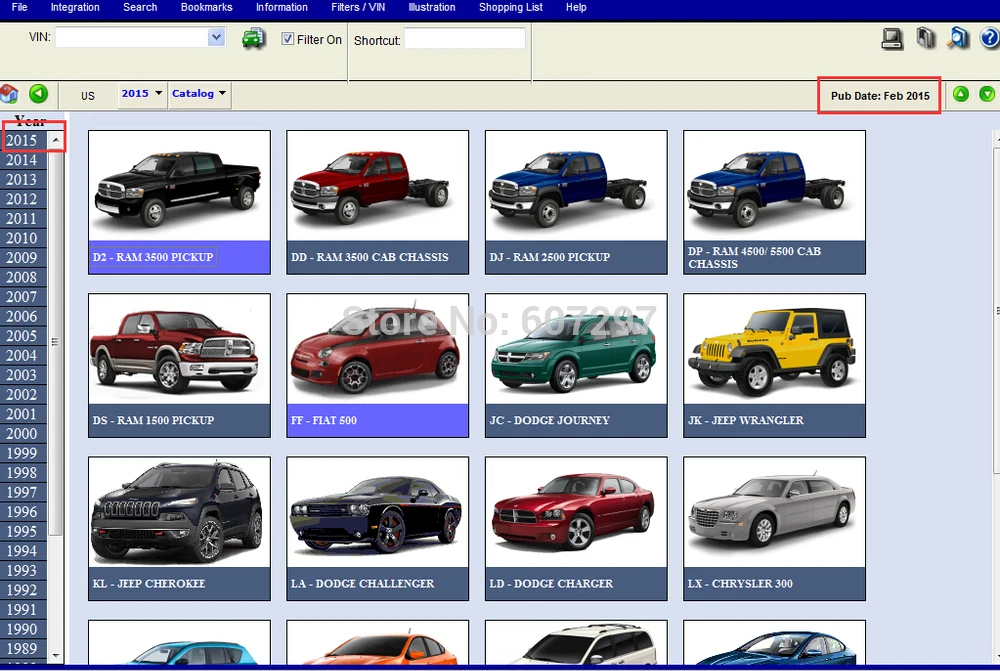1000x671 pixels.
Task: Click the green back arrow button
Action: (x=38, y=94)
